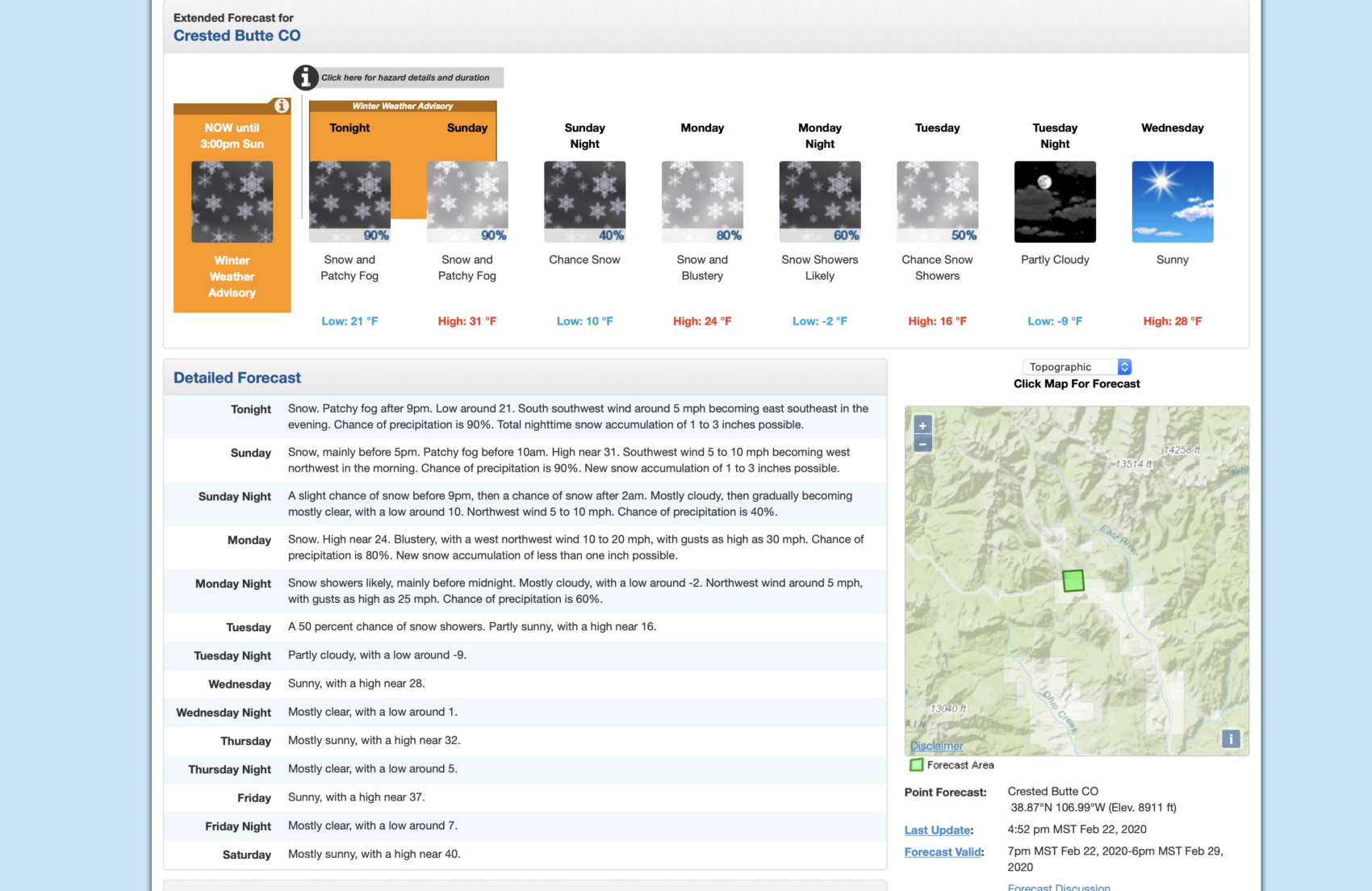Screen dimensions: 1372x891
Task: Click the Tuesday chance snow showers icon
Action: (938, 202)
